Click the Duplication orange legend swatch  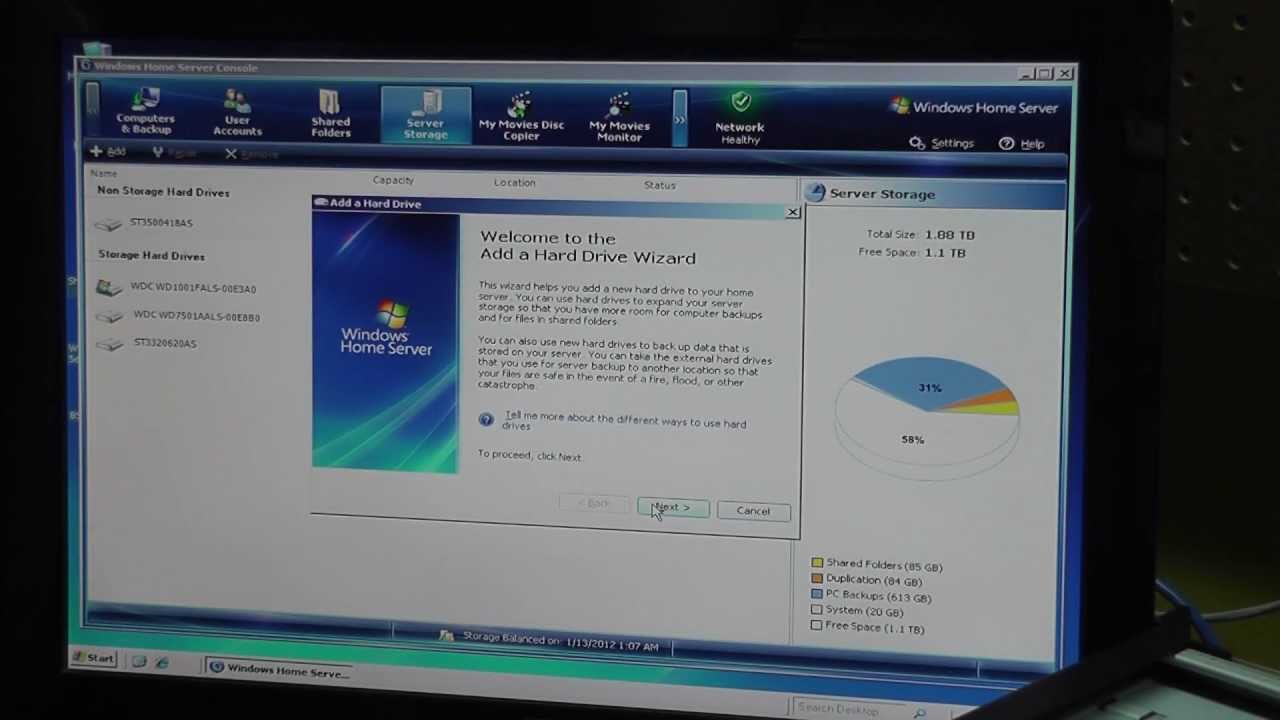(x=817, y=578)
